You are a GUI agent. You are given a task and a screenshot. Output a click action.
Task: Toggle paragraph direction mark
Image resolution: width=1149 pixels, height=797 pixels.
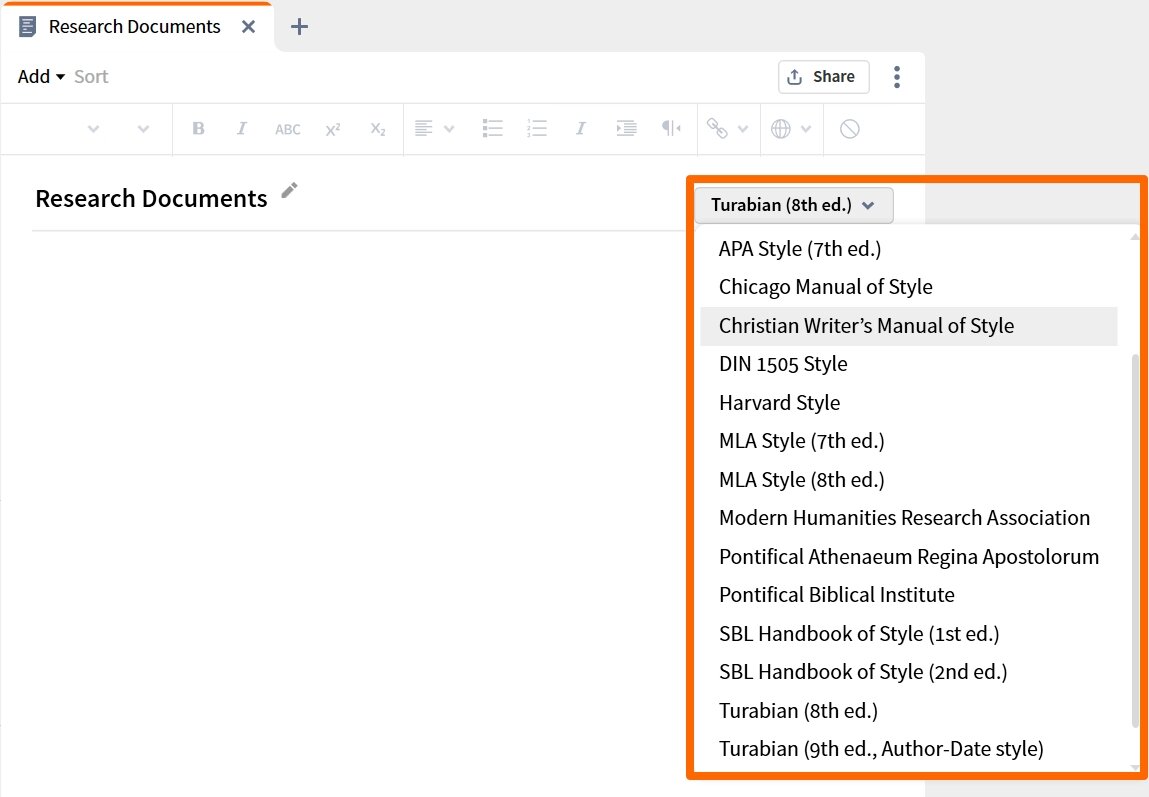670,128
